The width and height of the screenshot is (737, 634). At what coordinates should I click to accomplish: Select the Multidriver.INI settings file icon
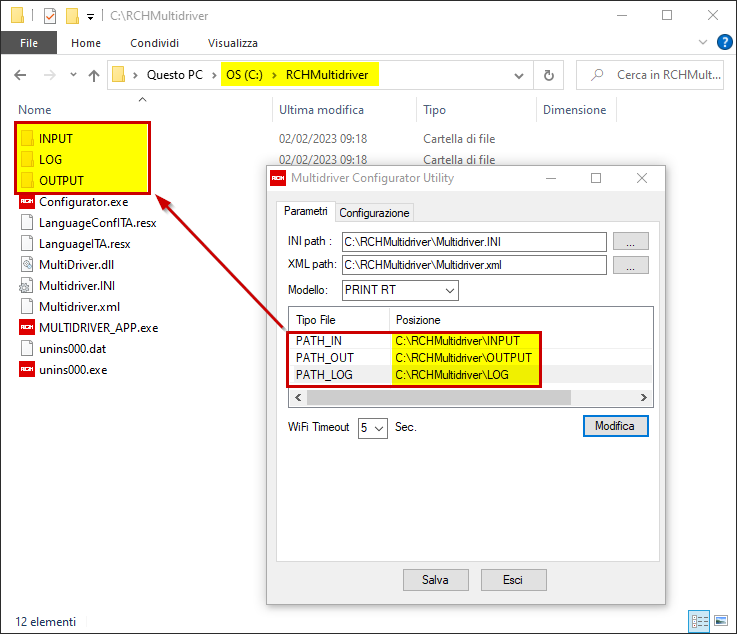(26, 286)
